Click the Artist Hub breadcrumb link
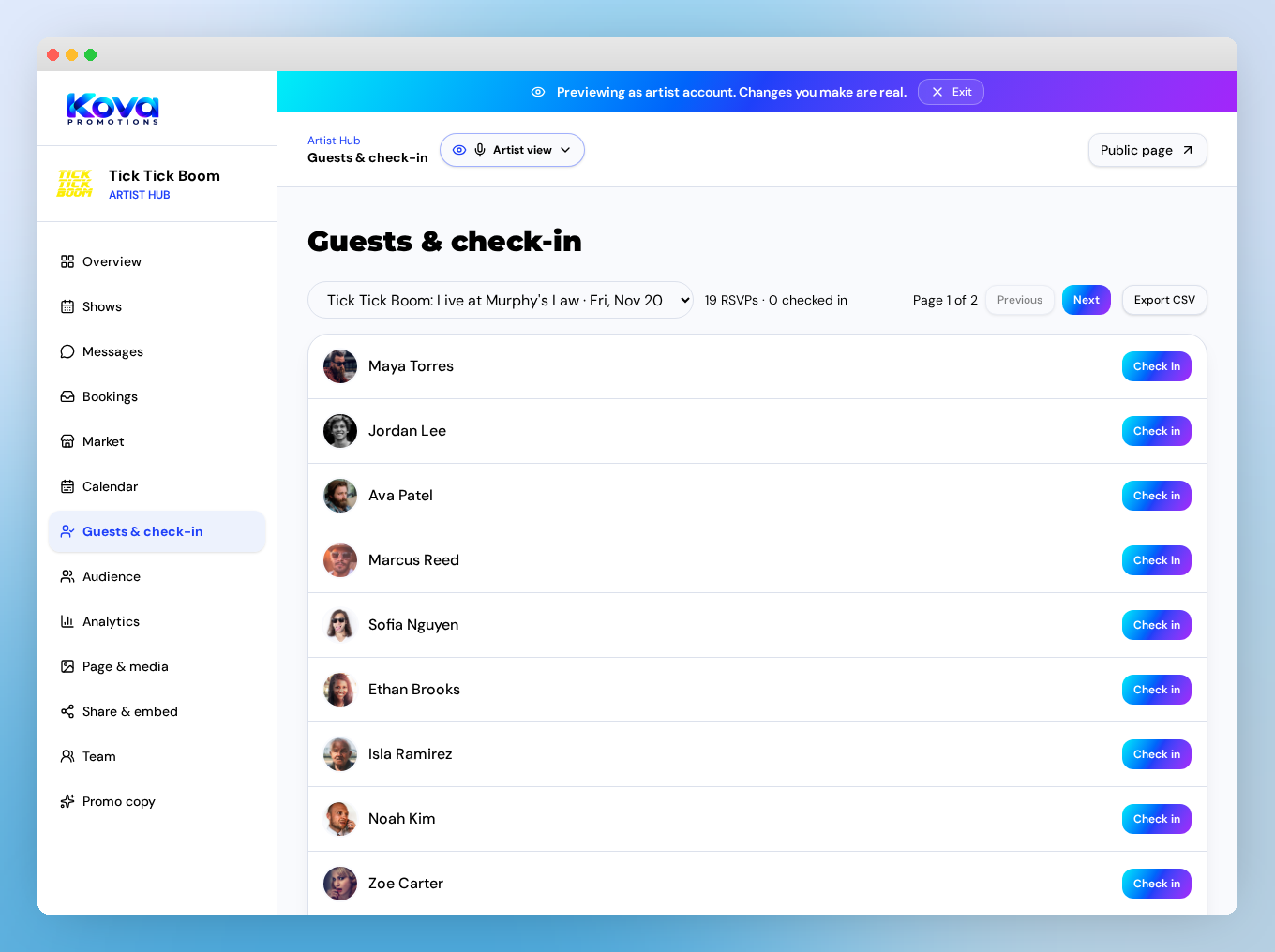 pyautogui.click(x=334, y=141)
